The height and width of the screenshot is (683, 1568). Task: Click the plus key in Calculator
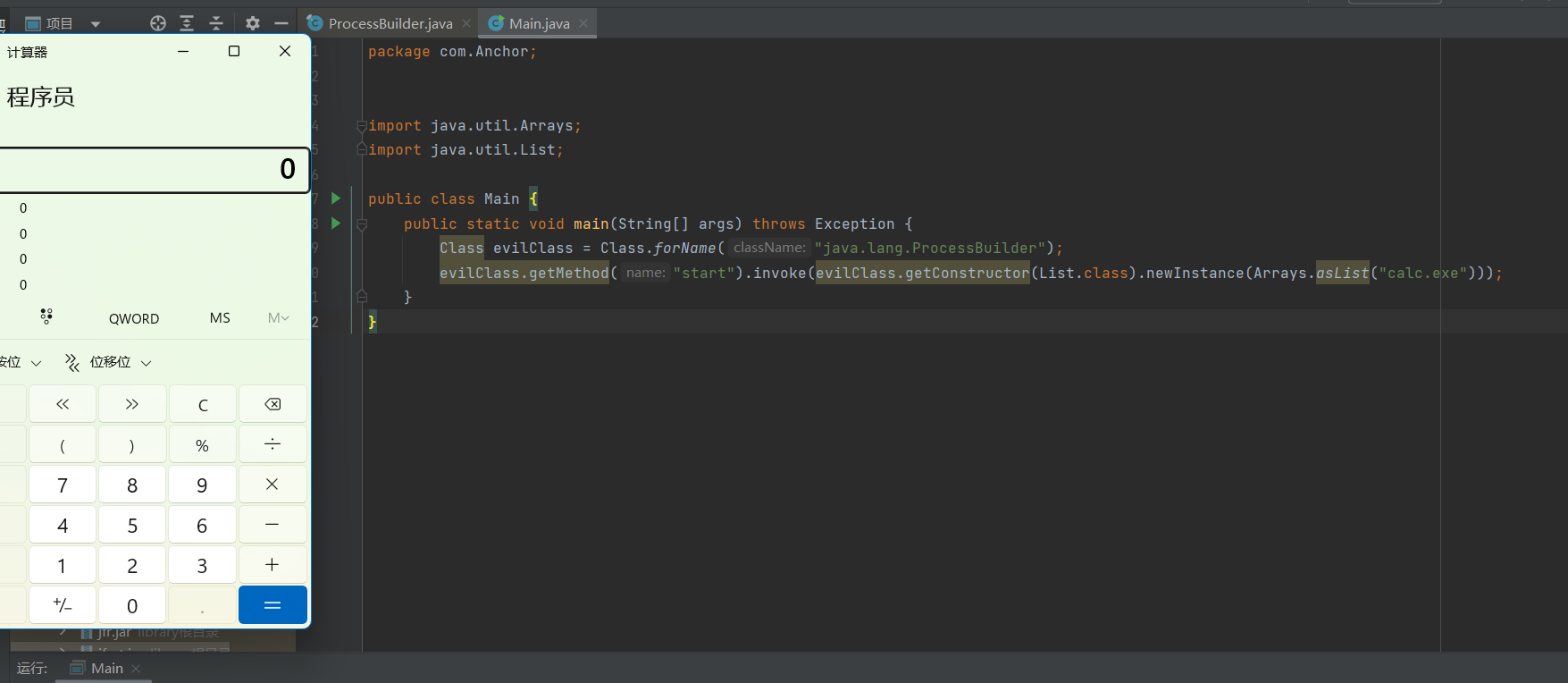pyautogui.click(x=273, y=565)
